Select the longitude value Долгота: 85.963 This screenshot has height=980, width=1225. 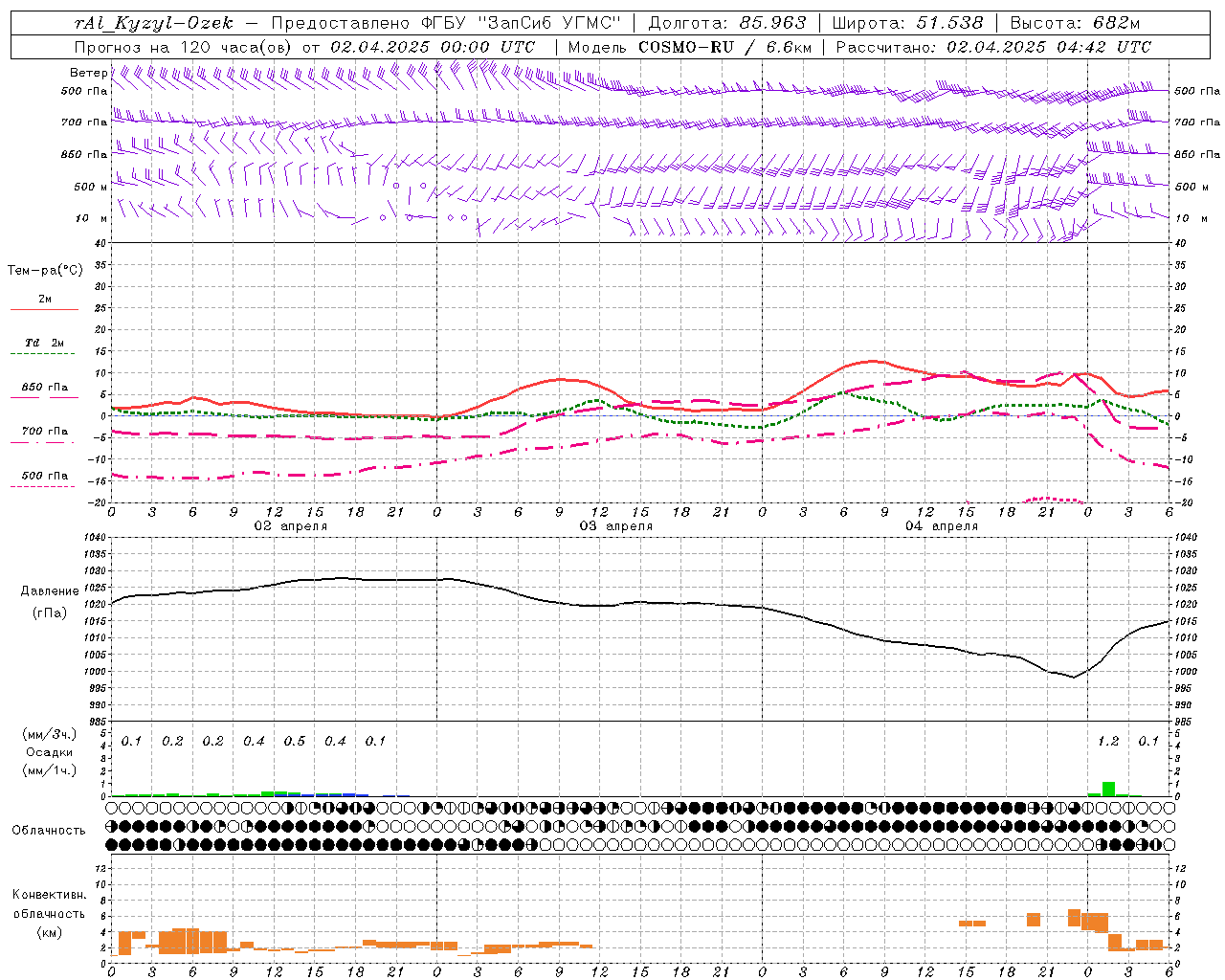pyautogui.click(x=727, y=23)
